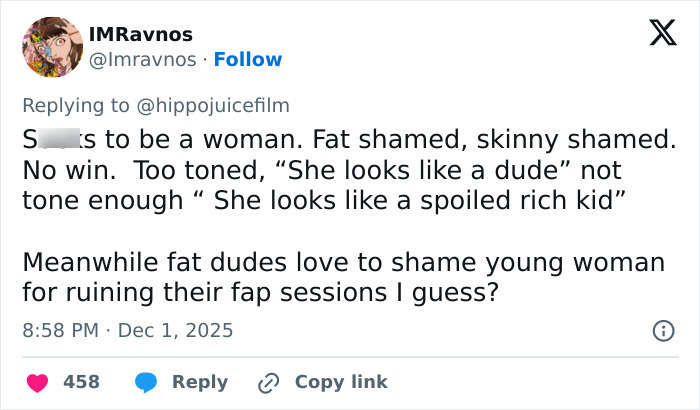Click the X logo icon
Viewport: 700px width, 410px height.
pyautogui.click(x=655, y=37)
